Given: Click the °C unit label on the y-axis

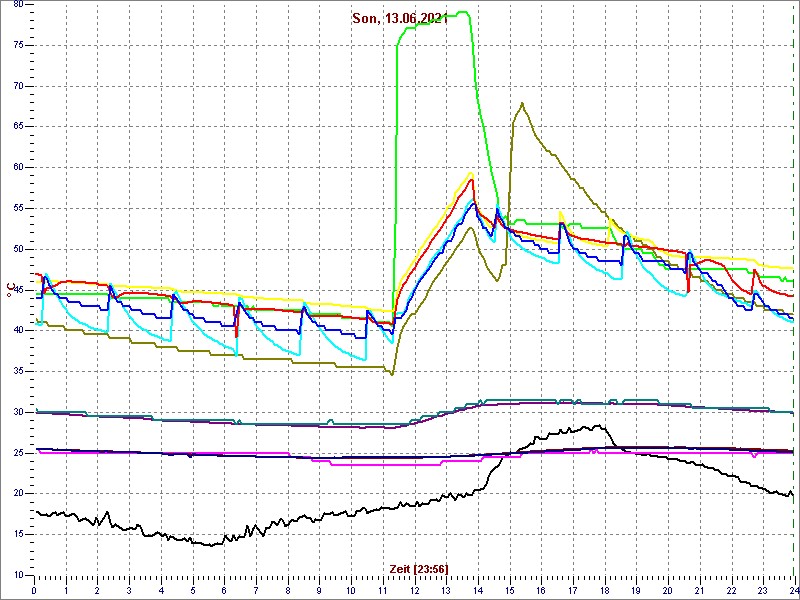Looking at the screenshot, I should [11, 290].
